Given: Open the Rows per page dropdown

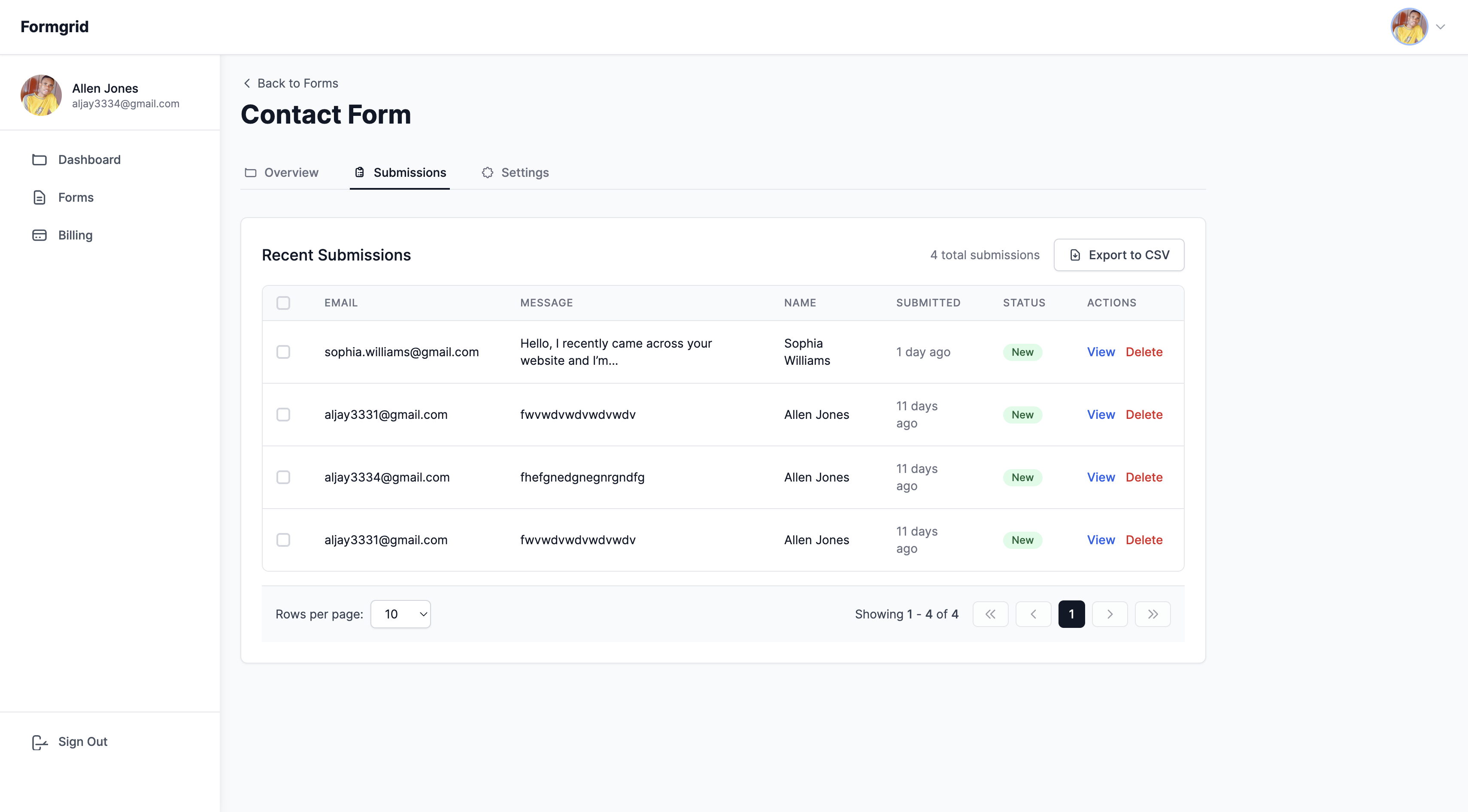Looking at the screenshot, I should click(400, 614).
